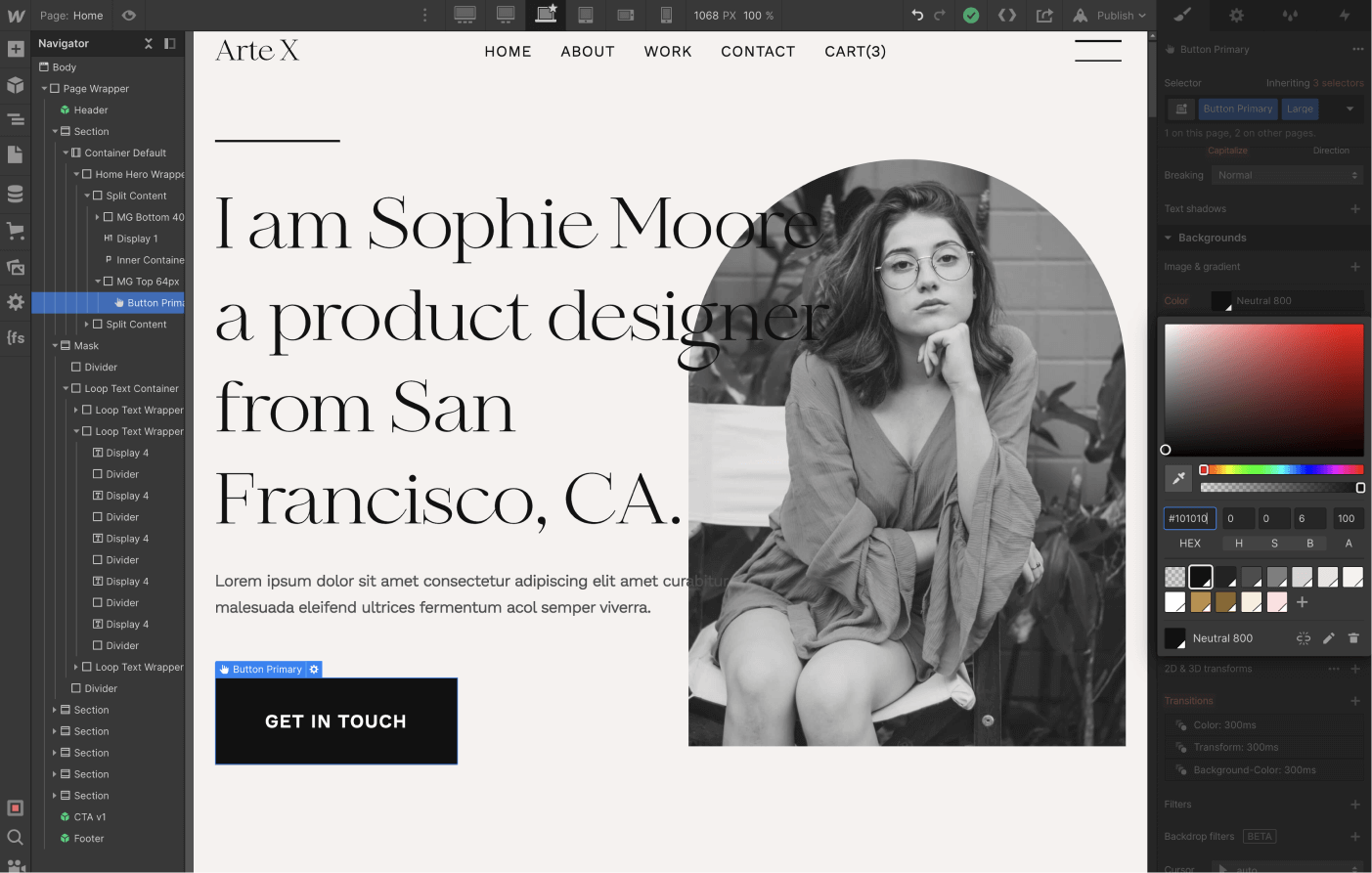Open the Pages panel
Screen dimensions: 1372x873
(x=15, y=155)
